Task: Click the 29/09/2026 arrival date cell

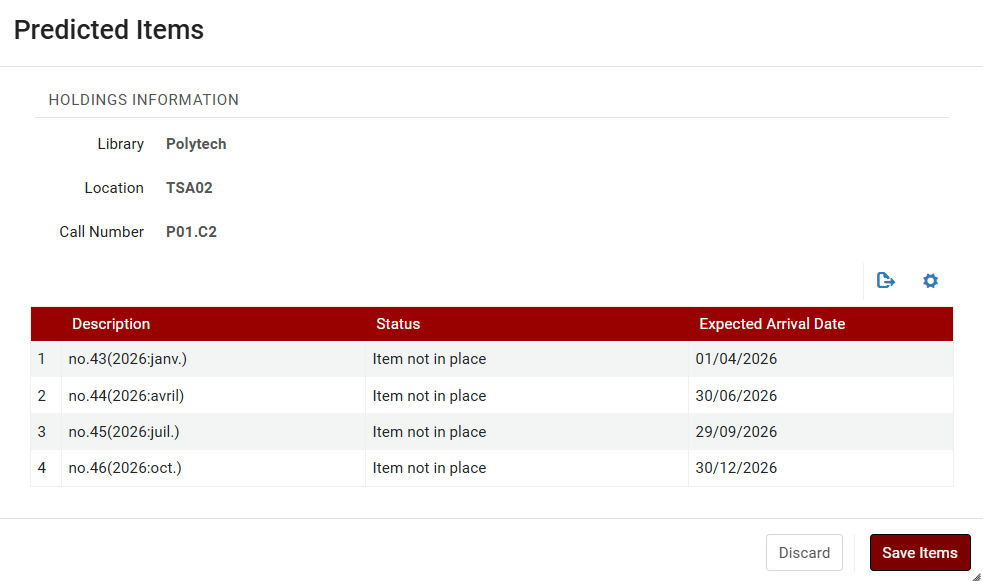Action: tap(736, 432)
